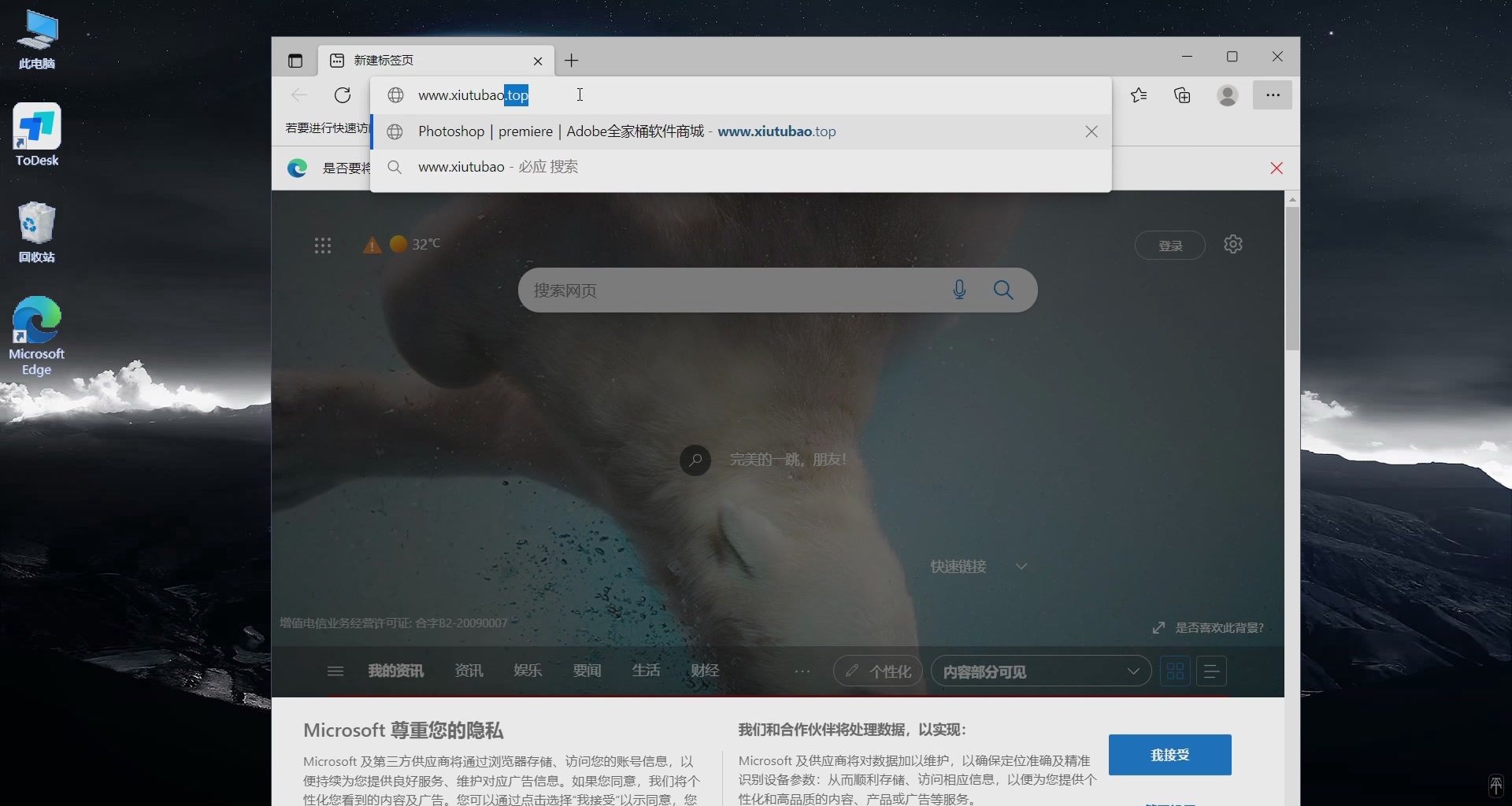
Task: Remove the Photoshop suggestion with its X
Action: [x=1091, y=131]
